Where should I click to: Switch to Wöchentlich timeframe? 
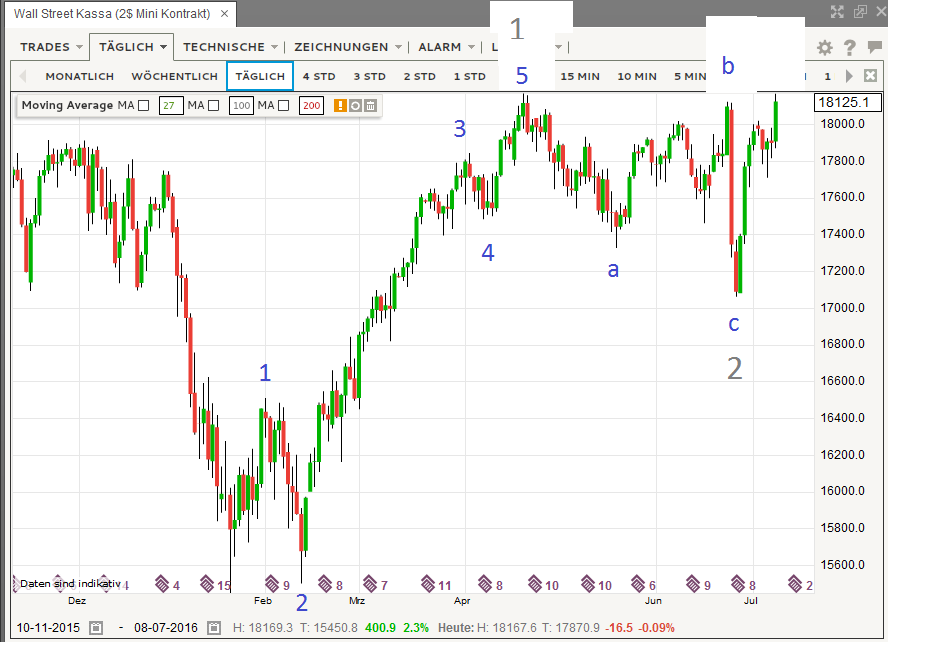[174, 76]
